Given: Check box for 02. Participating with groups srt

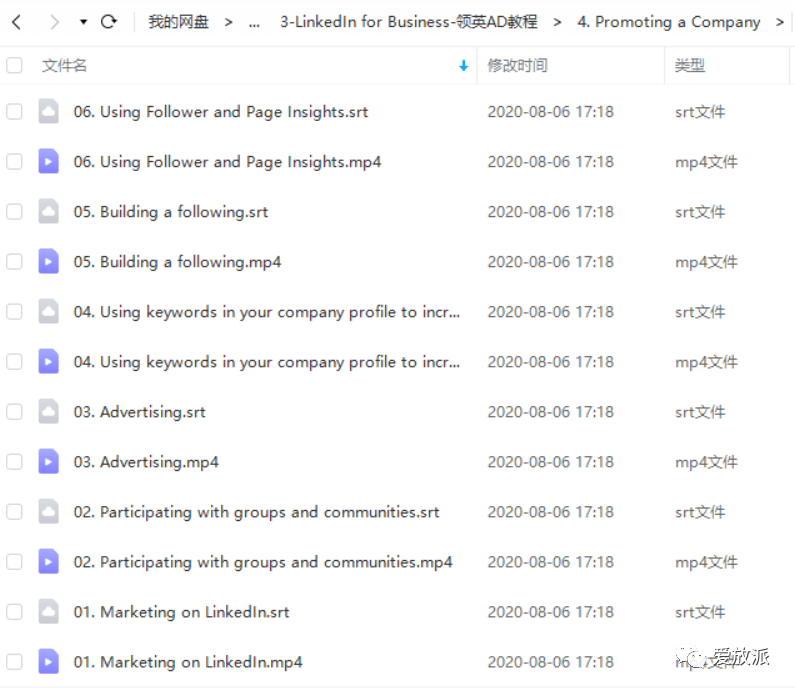Looking at the screenshot, I should point(14,512).
